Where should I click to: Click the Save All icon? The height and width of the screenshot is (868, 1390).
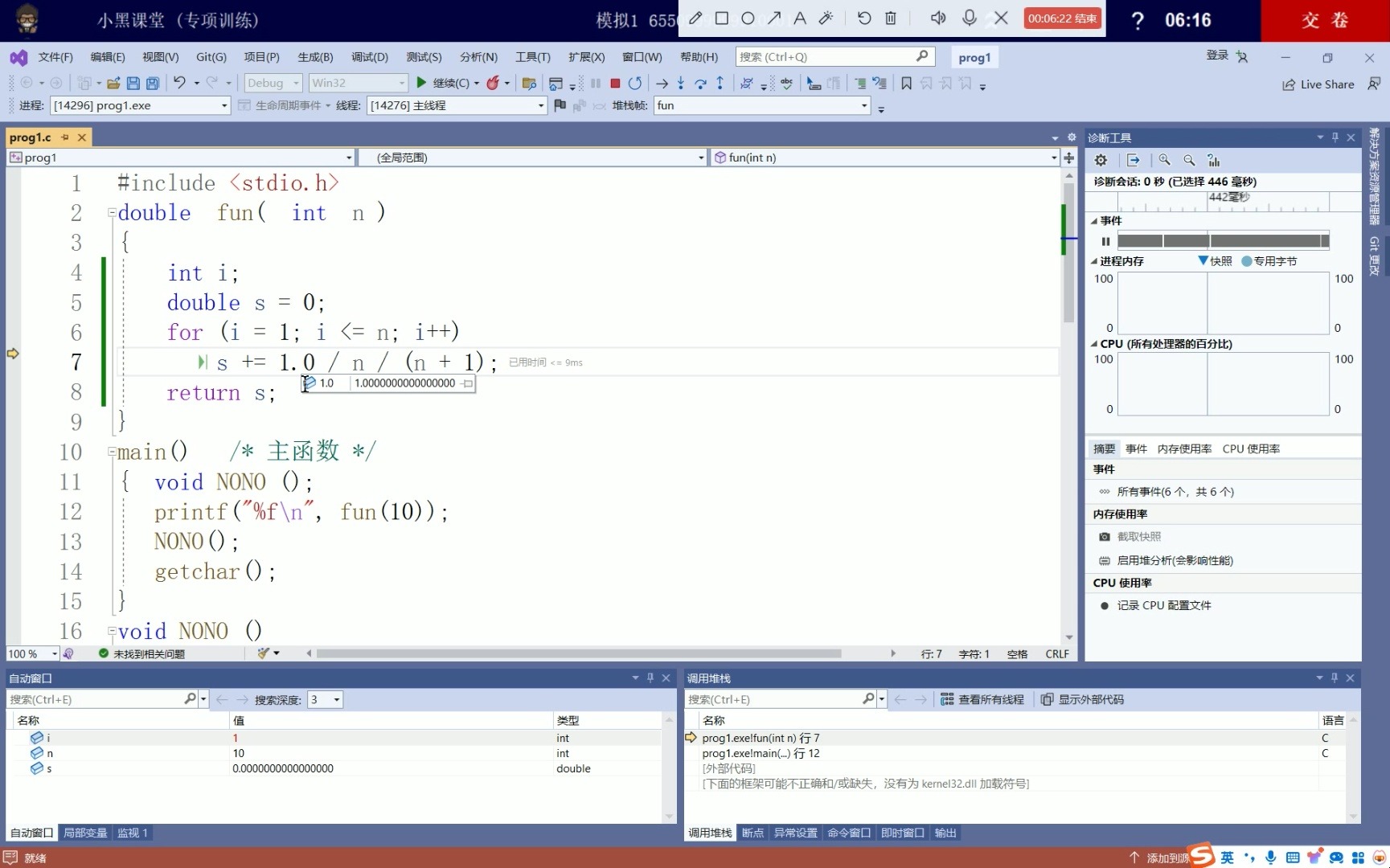tap(152, 83)
